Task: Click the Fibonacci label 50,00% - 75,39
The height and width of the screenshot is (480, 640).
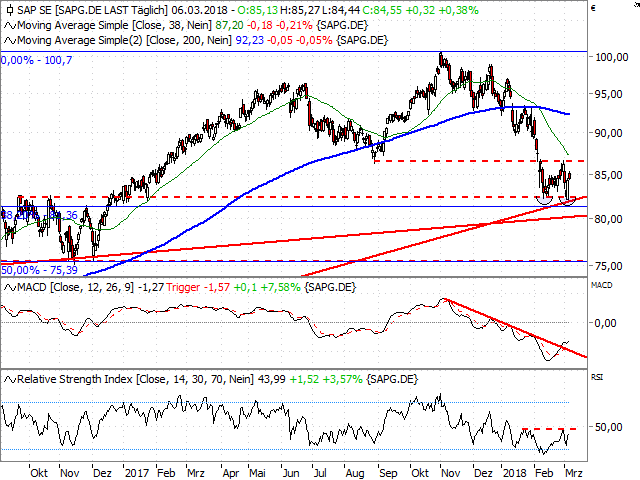Action: coord(39,270)
